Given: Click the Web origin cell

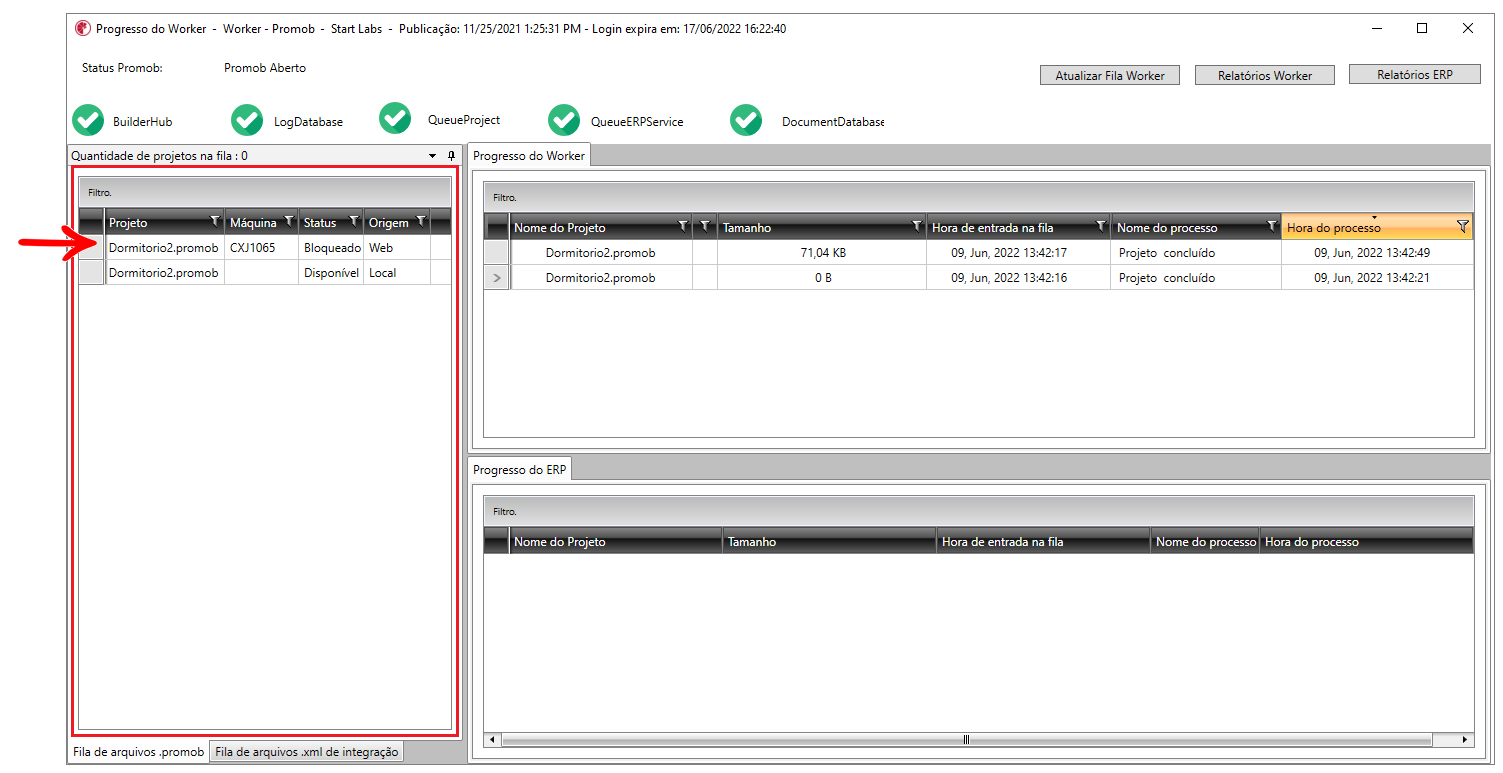Looking at the screenshot, I should (397, 247).
